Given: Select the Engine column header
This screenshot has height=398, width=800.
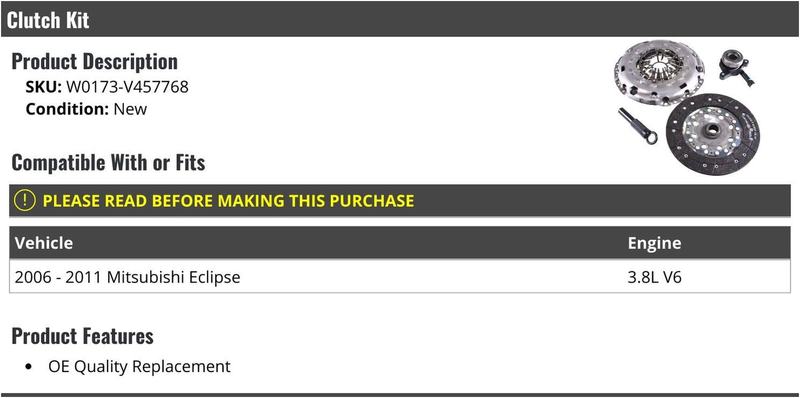Looking at the screenshot, I should click(x=654, y=243).
